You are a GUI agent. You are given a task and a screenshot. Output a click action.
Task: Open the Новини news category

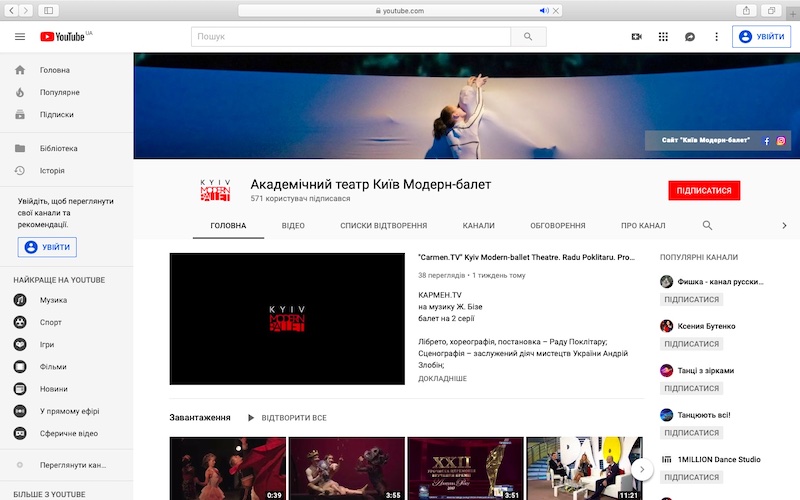coord(66,389)
